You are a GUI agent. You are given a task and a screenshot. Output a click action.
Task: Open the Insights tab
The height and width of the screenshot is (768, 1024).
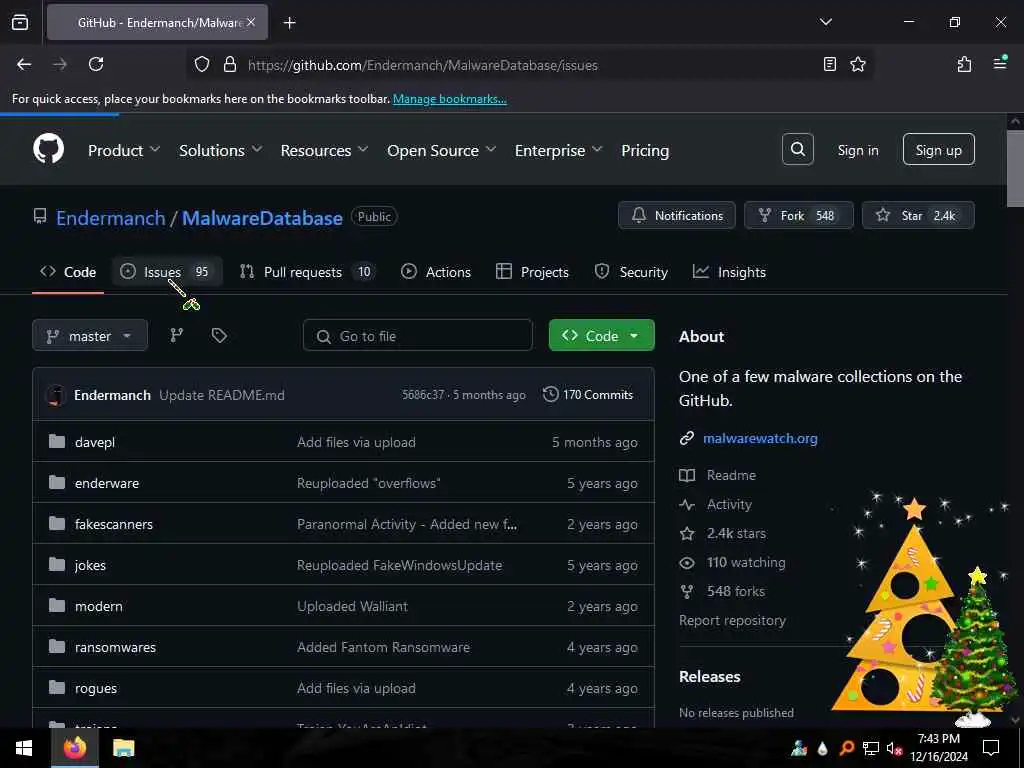click(x=729, y=272)
